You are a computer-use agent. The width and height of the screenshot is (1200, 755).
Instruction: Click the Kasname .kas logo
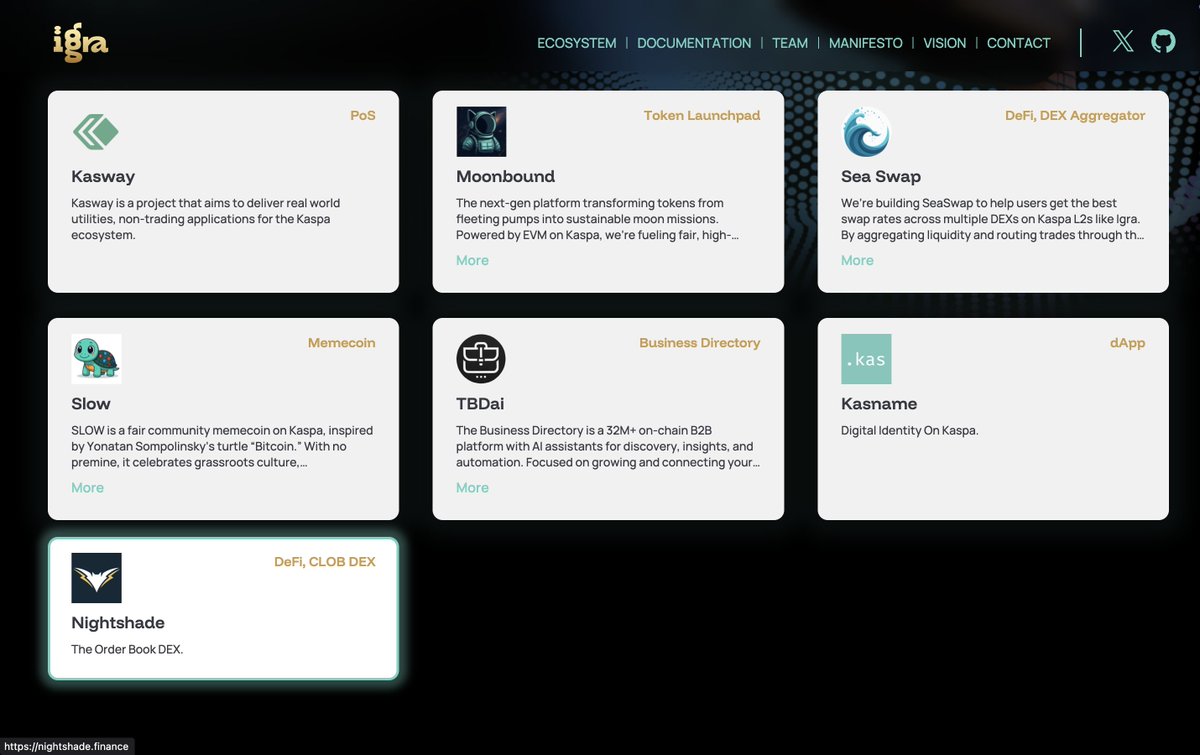point(866,359)
